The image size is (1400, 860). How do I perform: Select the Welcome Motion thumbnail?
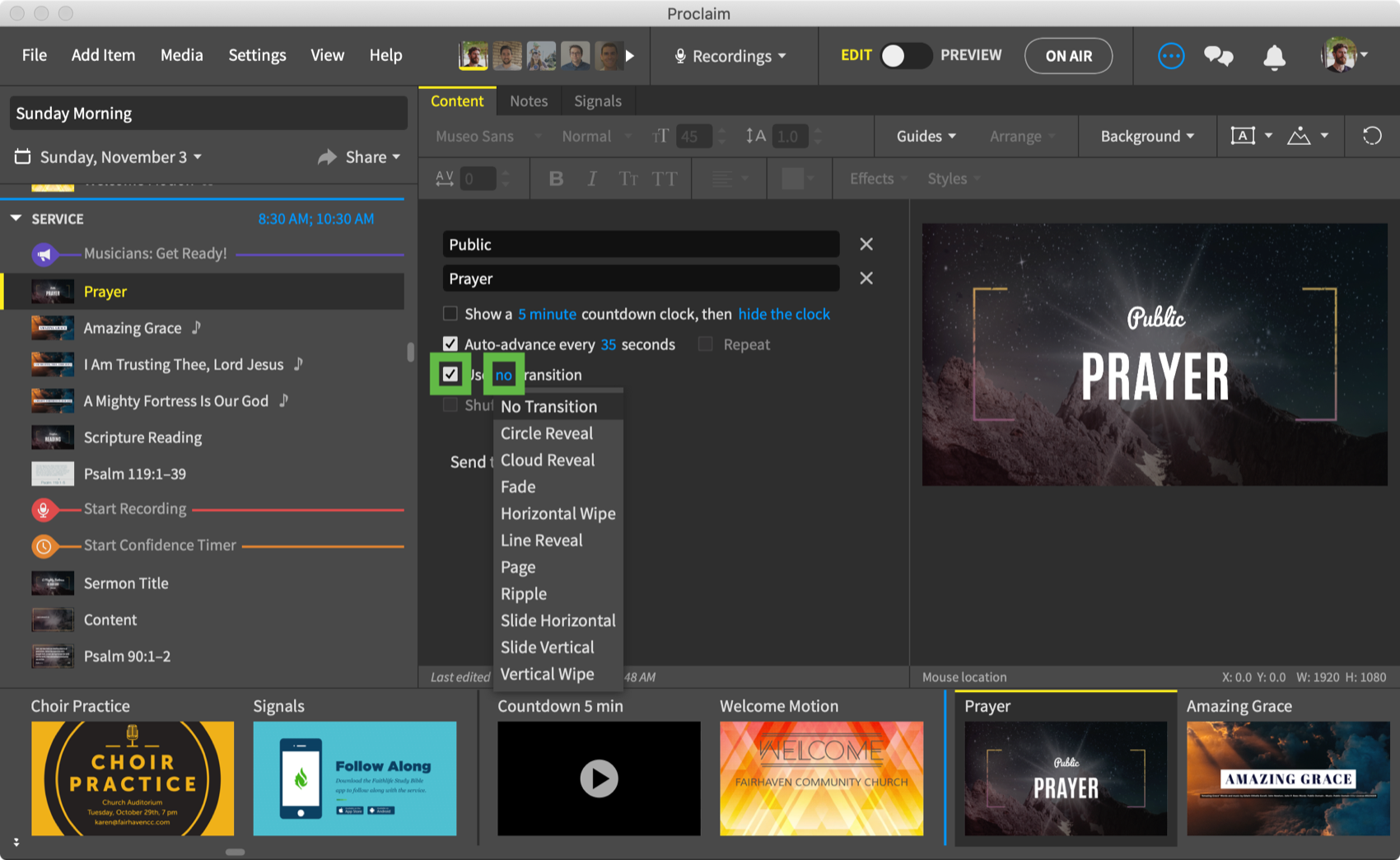point(821,778)
